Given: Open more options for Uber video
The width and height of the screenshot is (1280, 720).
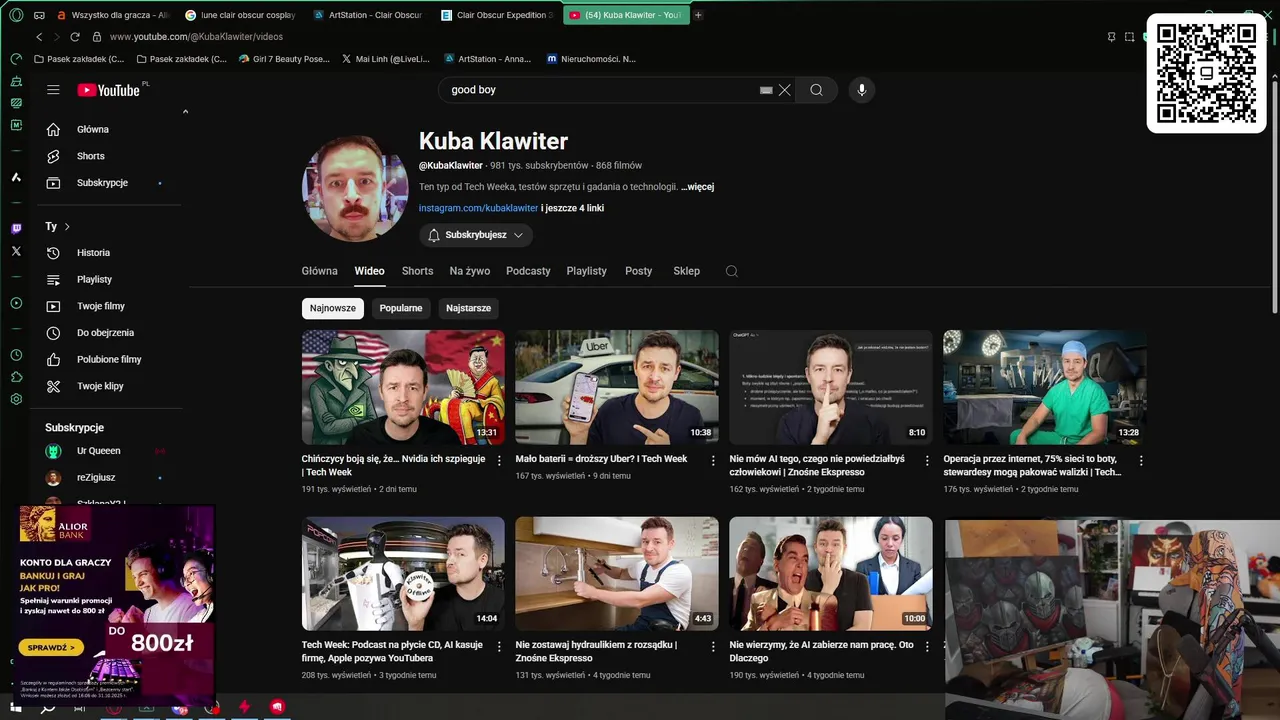Looking at the screenshot, I should 713,461.
